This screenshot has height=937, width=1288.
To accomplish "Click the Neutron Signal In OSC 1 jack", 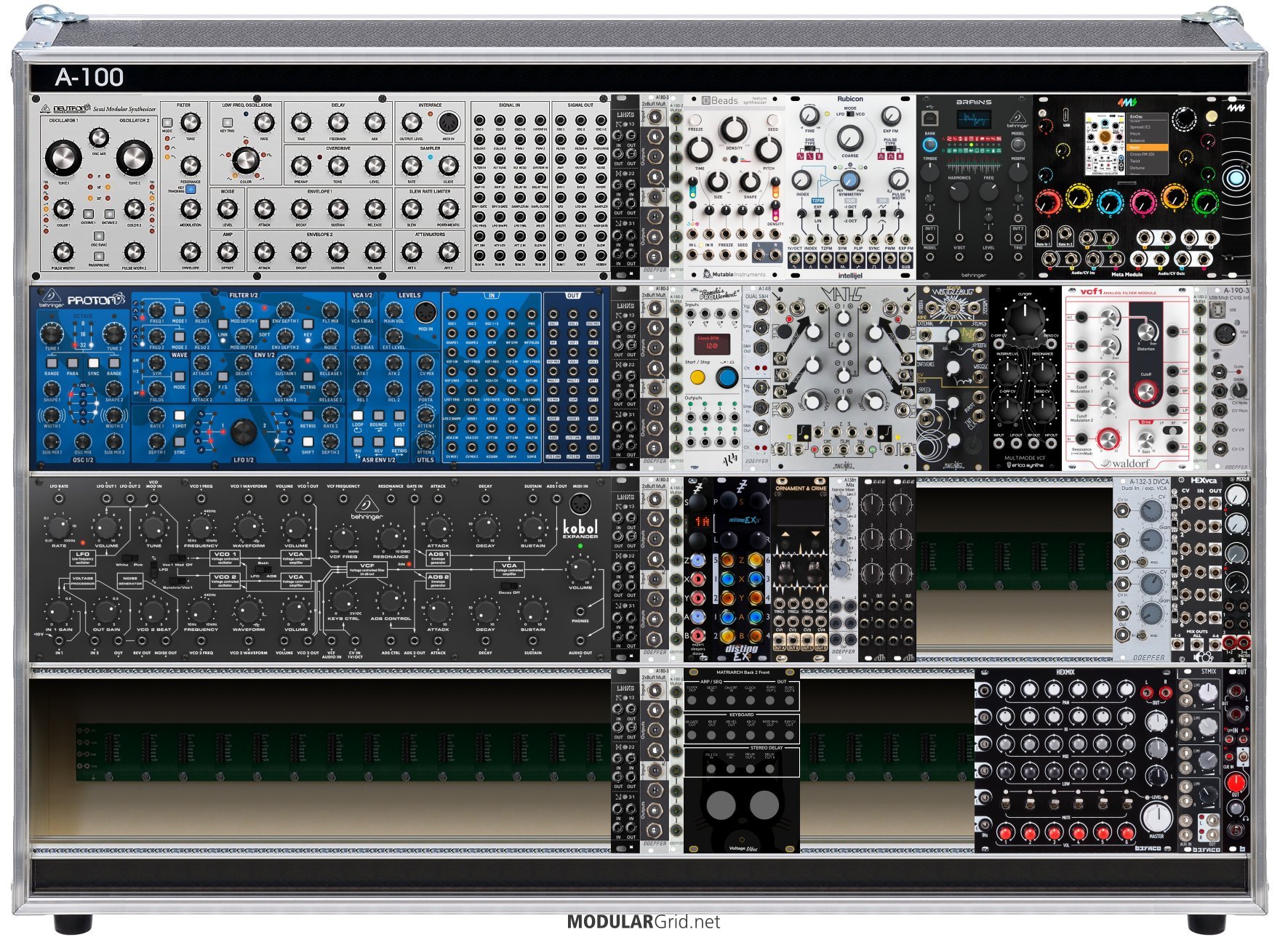I will coord(479,121).
